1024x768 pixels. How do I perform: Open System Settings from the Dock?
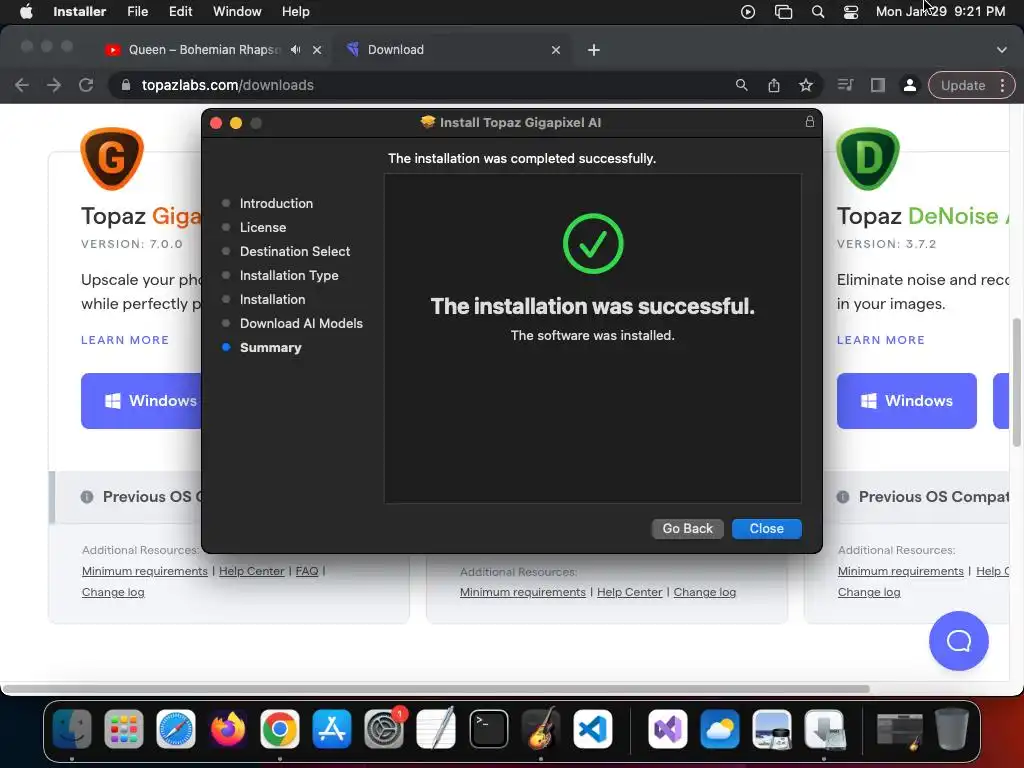coord(384,729)
